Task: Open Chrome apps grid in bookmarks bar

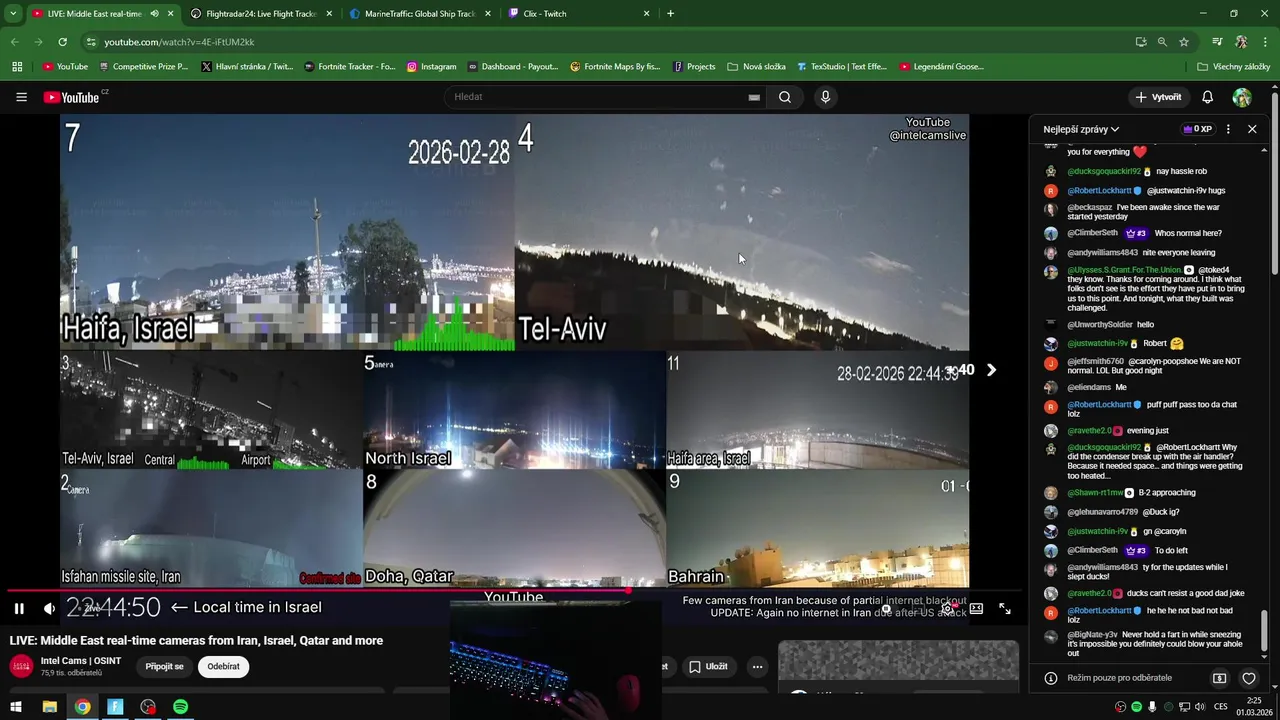Action: click(x=17, y=67)
